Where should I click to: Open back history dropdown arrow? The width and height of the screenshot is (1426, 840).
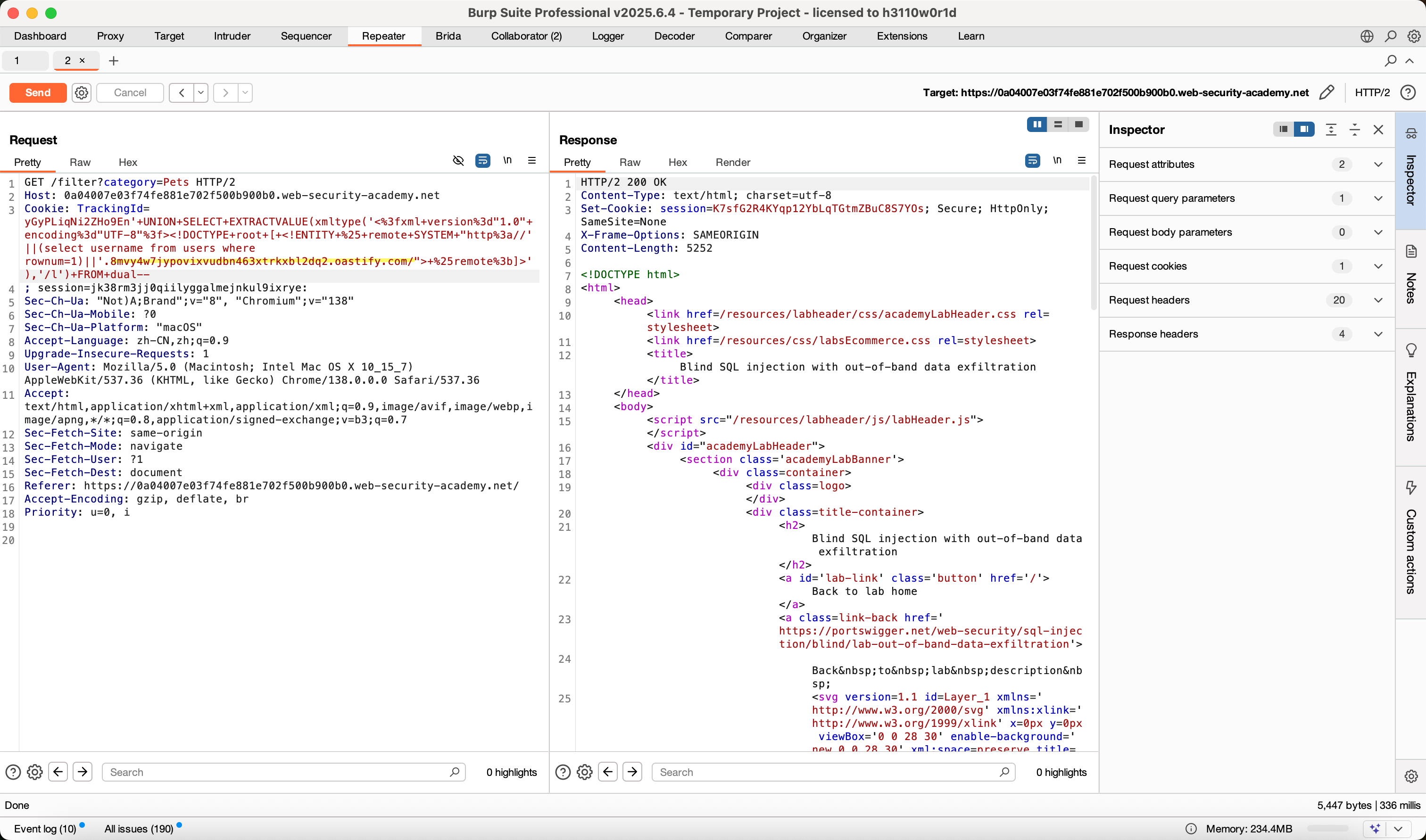(x=201, y=92)
